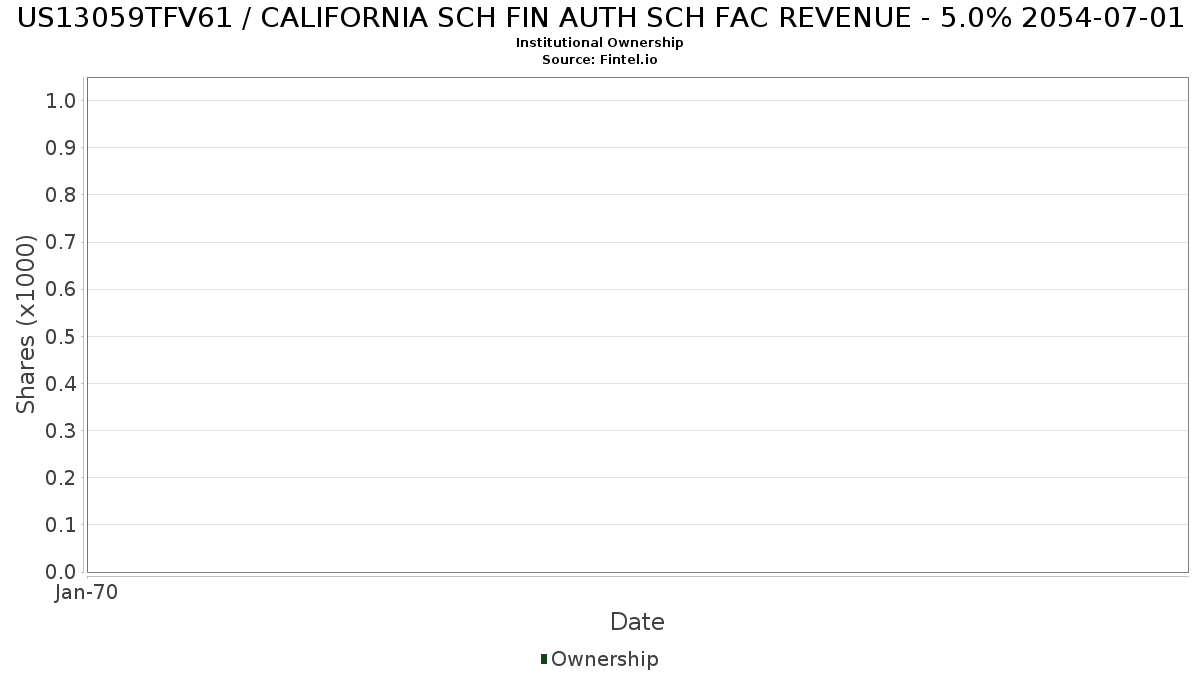The image size is (1200, 675).
Task: Click the 0.5 y-axis tick label
Action: click(x=61, y=336)
